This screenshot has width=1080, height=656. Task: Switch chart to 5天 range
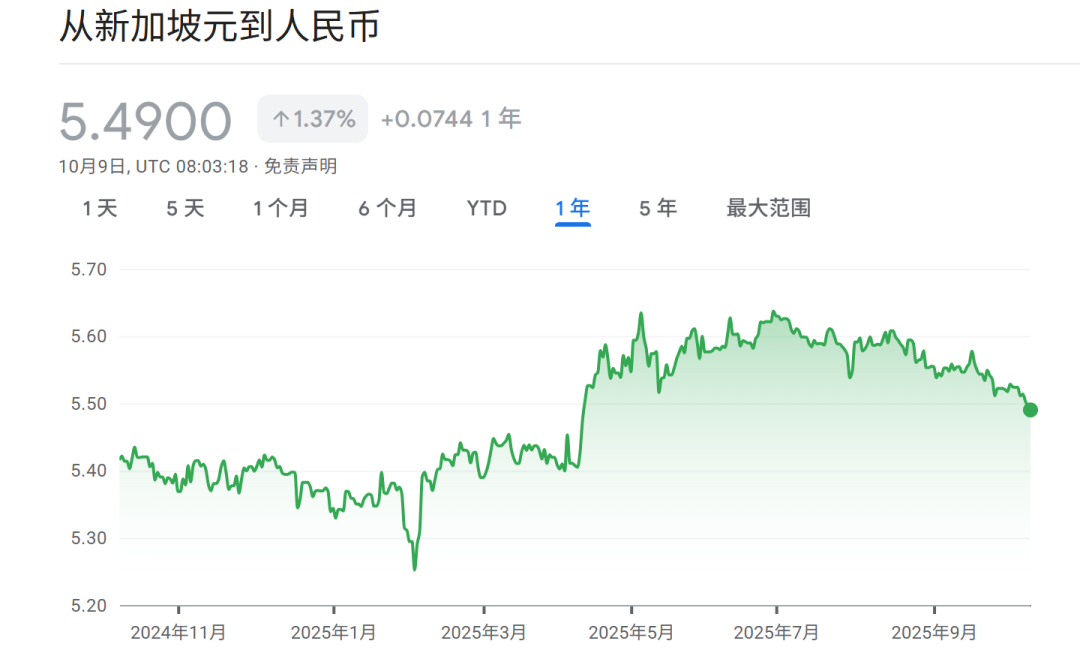(185, 208)
